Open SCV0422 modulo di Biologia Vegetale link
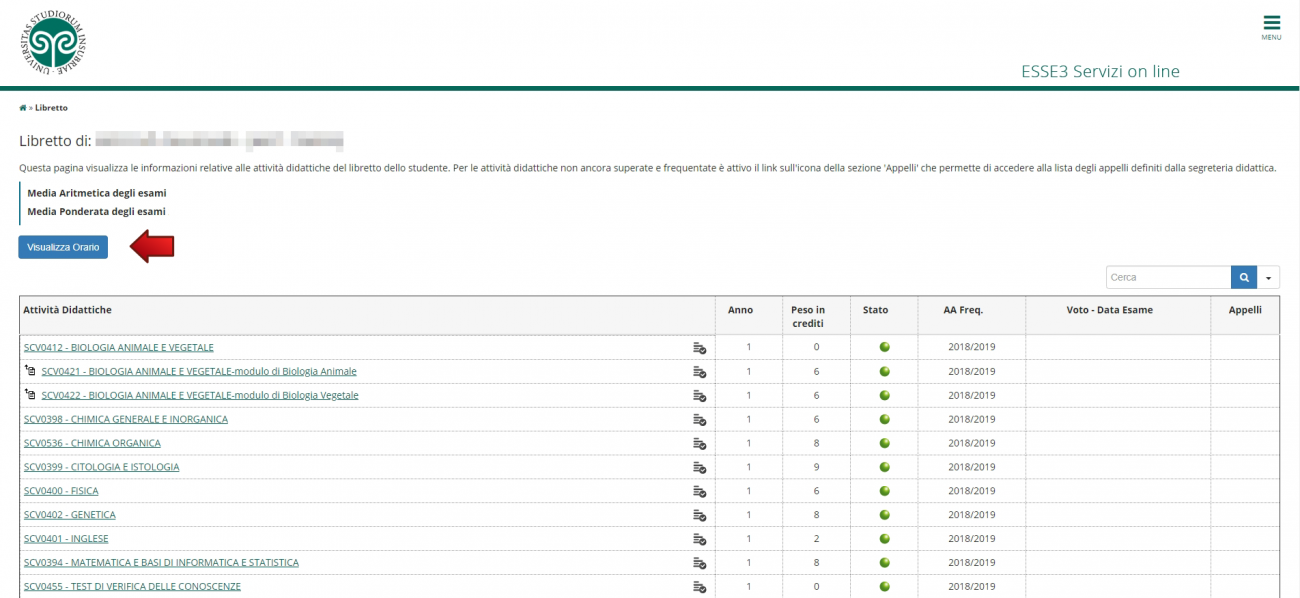Screen dimensions: 1300x598 (200, 396)
